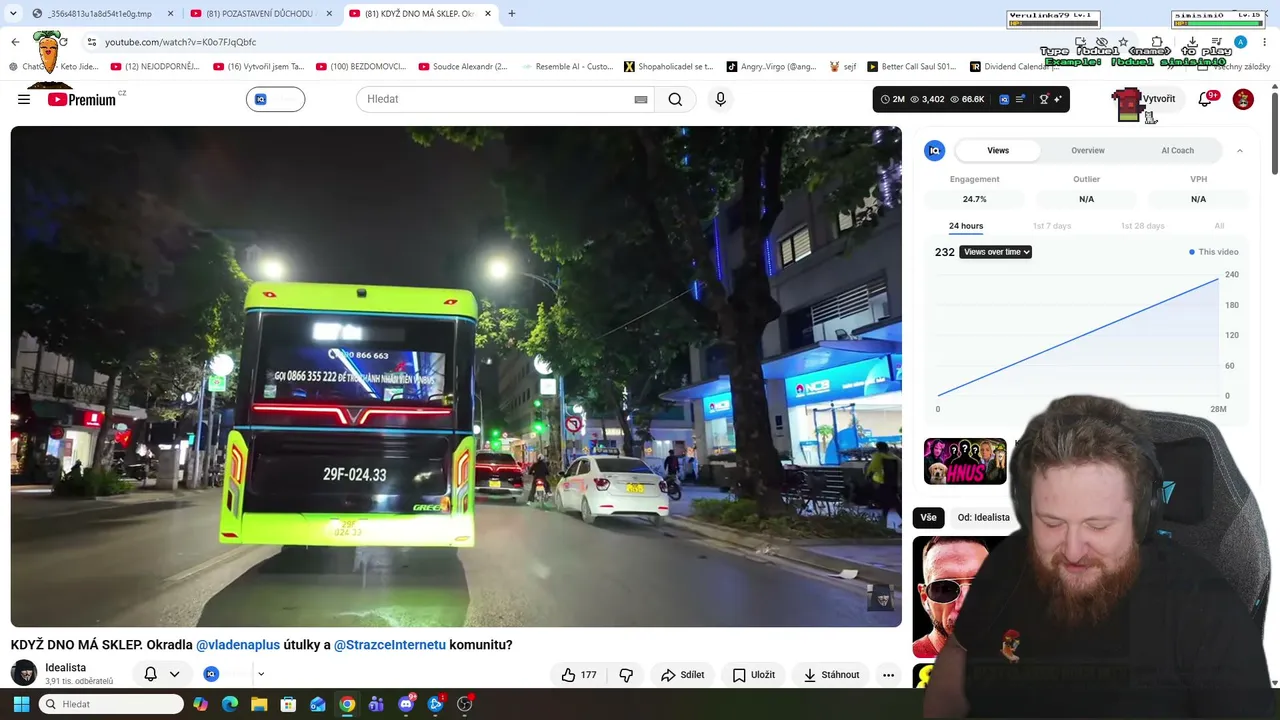Open the tab search dropdown in Chrome

tap(13, 14)
